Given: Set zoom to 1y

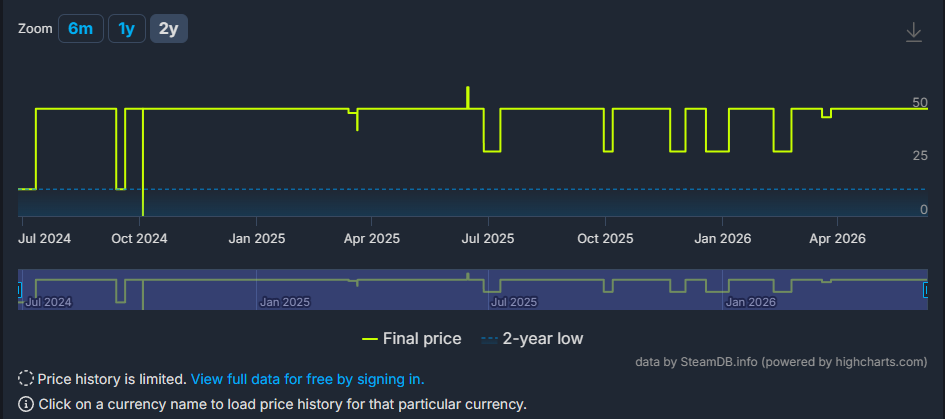Looking at the screenshot, I should [127, 28].
